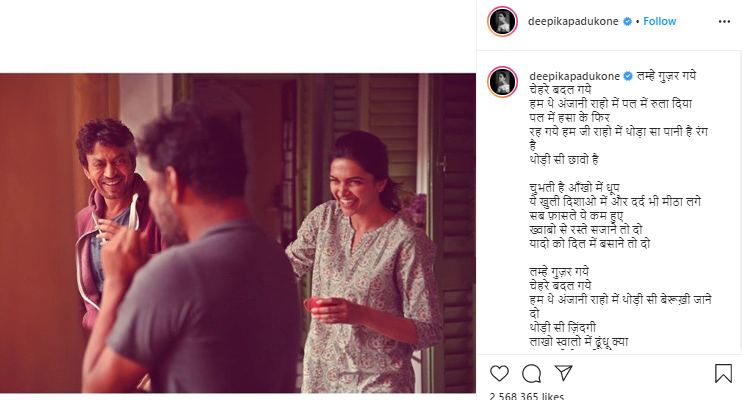Click verified badge in the caption
The width and height of the screenshot is (742, 400).
click(x=628, y=76)
